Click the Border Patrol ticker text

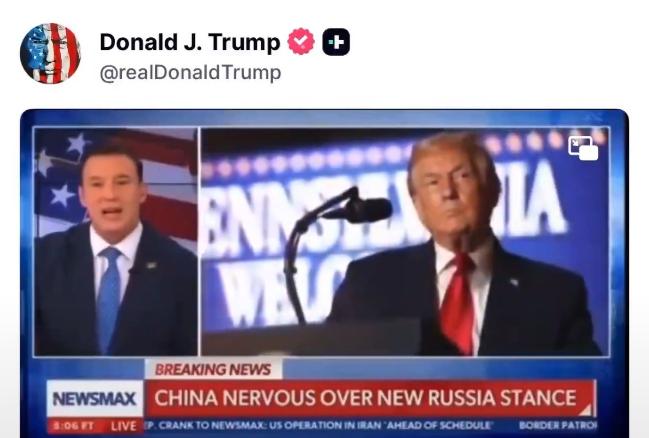pos(558,425)
